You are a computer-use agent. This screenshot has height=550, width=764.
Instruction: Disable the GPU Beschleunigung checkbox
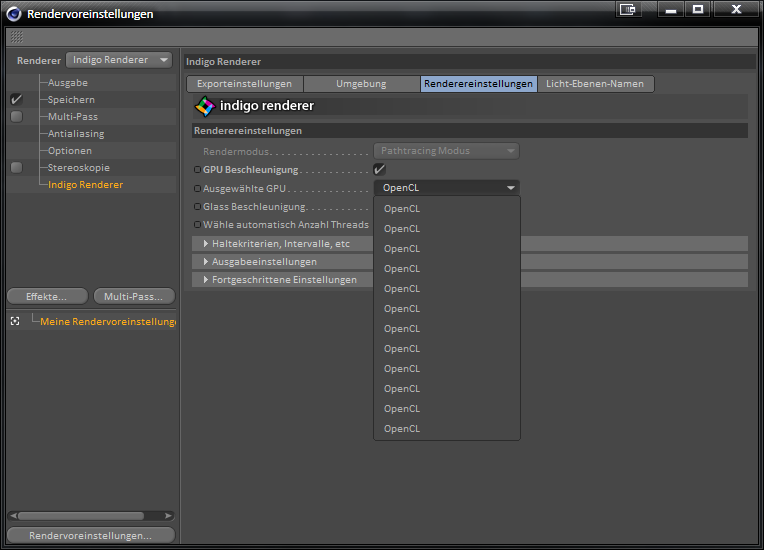tap(379, 169)
